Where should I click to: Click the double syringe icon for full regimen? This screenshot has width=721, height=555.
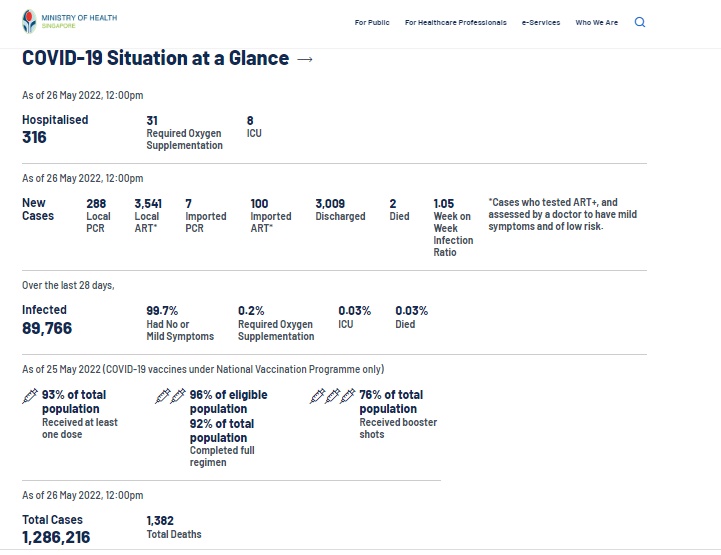(169, 397)
